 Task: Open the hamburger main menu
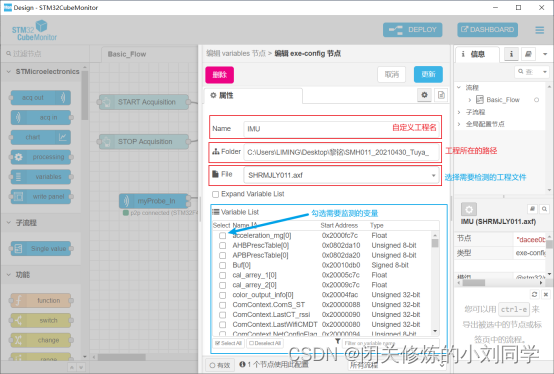pos(540,30)
